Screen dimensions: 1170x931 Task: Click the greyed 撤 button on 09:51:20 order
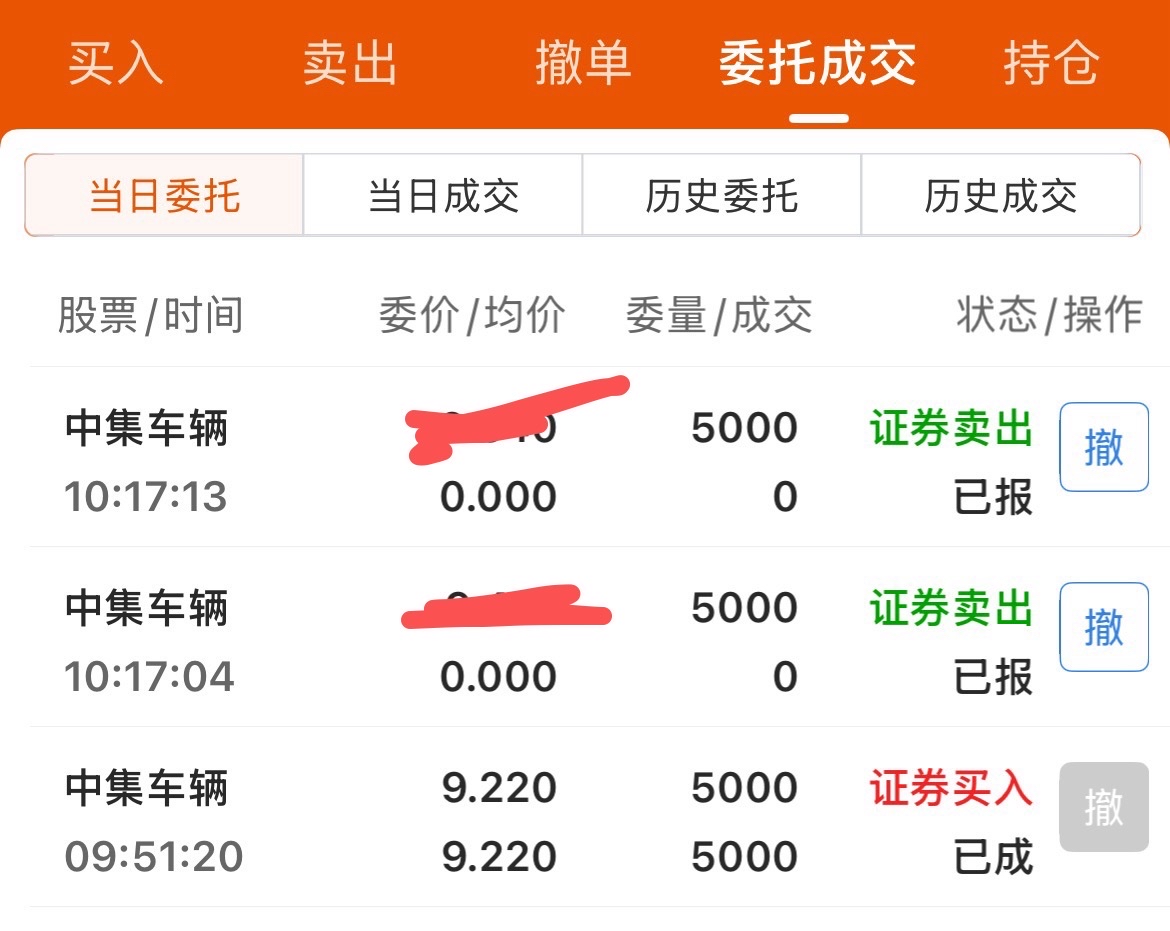pos(1104,806)
